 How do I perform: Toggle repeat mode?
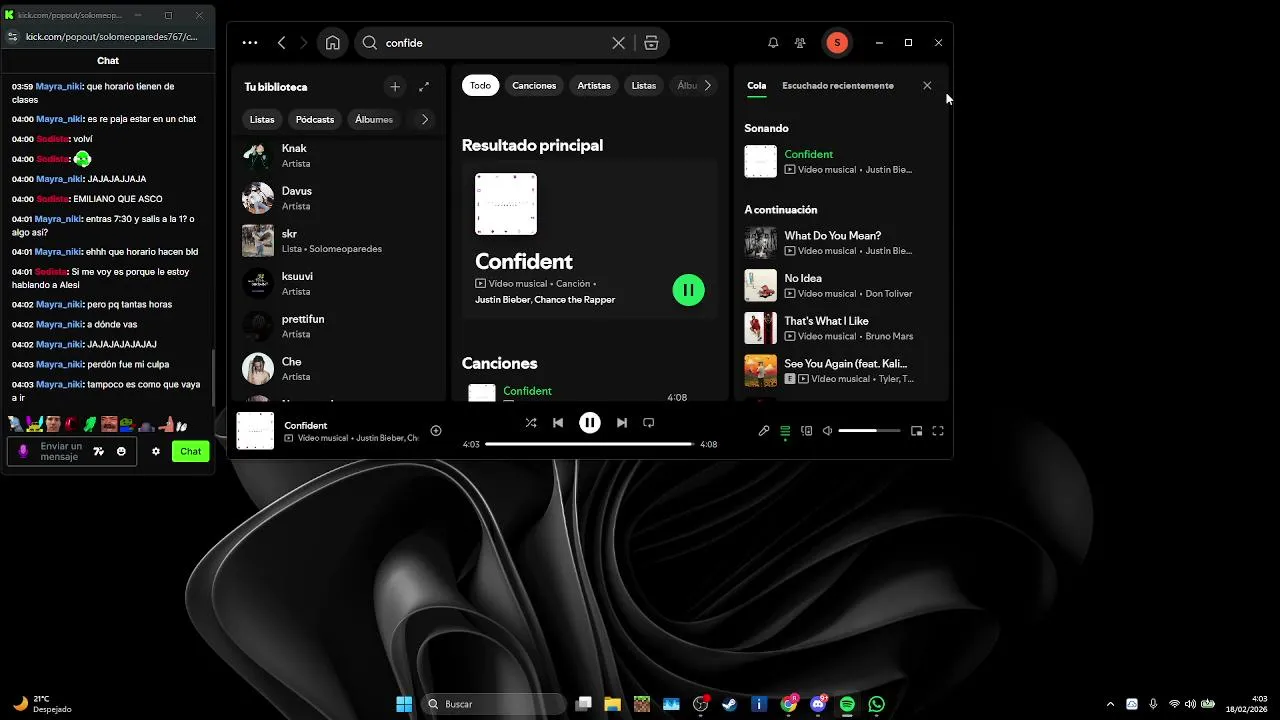(x=649, y=423)
